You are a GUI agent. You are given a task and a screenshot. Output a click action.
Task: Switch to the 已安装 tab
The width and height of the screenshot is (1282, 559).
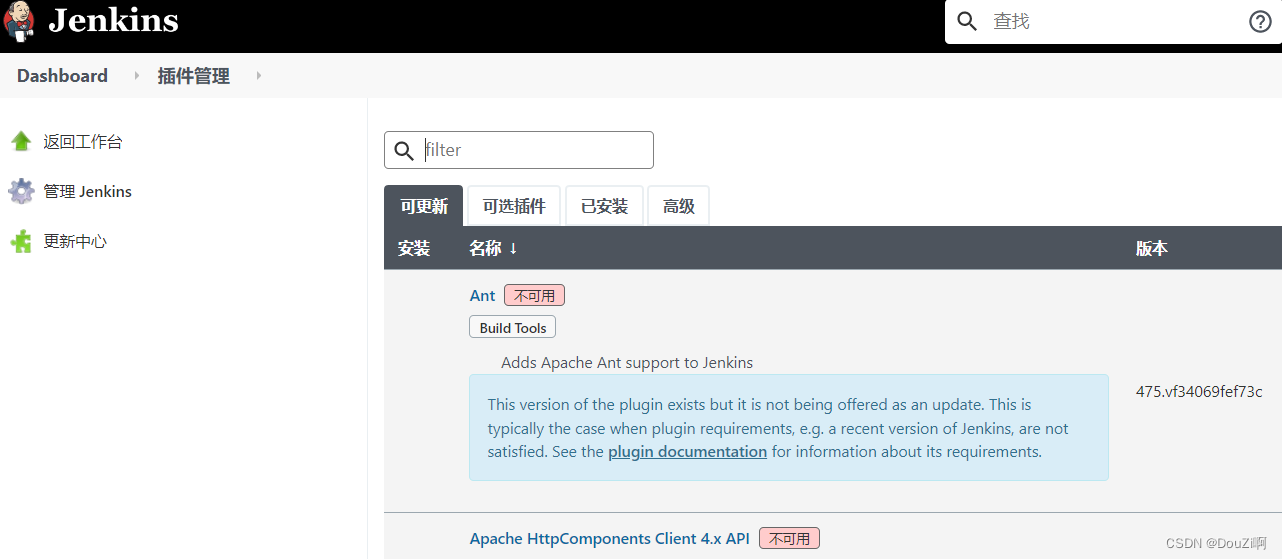click(605, 206)
